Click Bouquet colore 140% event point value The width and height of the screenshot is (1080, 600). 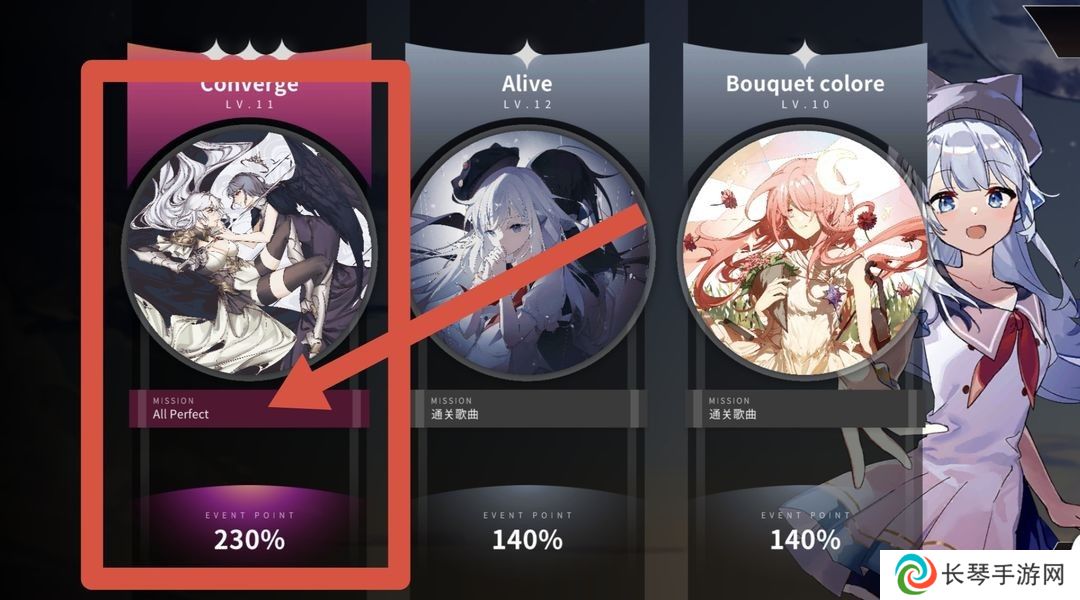click(x=804, y=540)
